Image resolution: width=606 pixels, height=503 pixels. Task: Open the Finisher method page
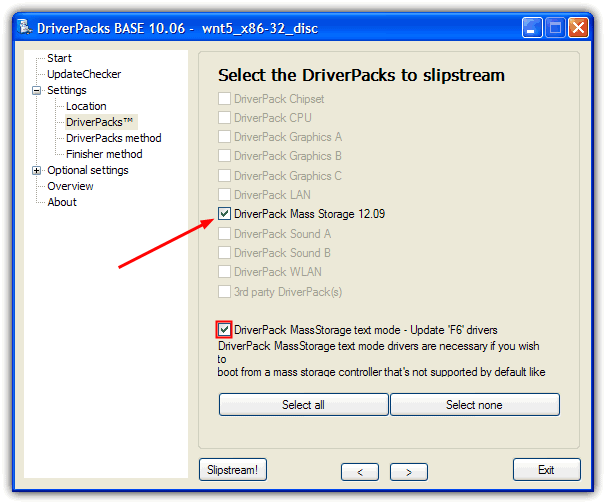(x=104, y=154)
